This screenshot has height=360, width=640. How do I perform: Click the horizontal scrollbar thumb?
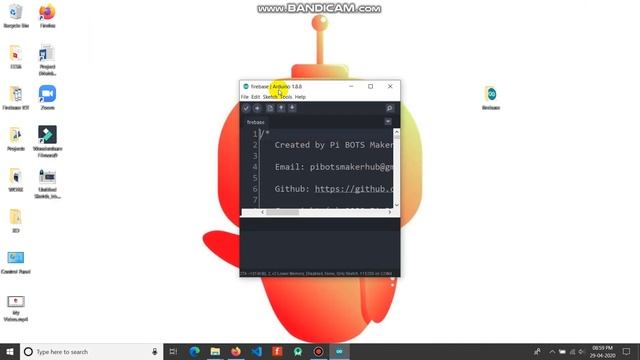click(x=282, y=212)
